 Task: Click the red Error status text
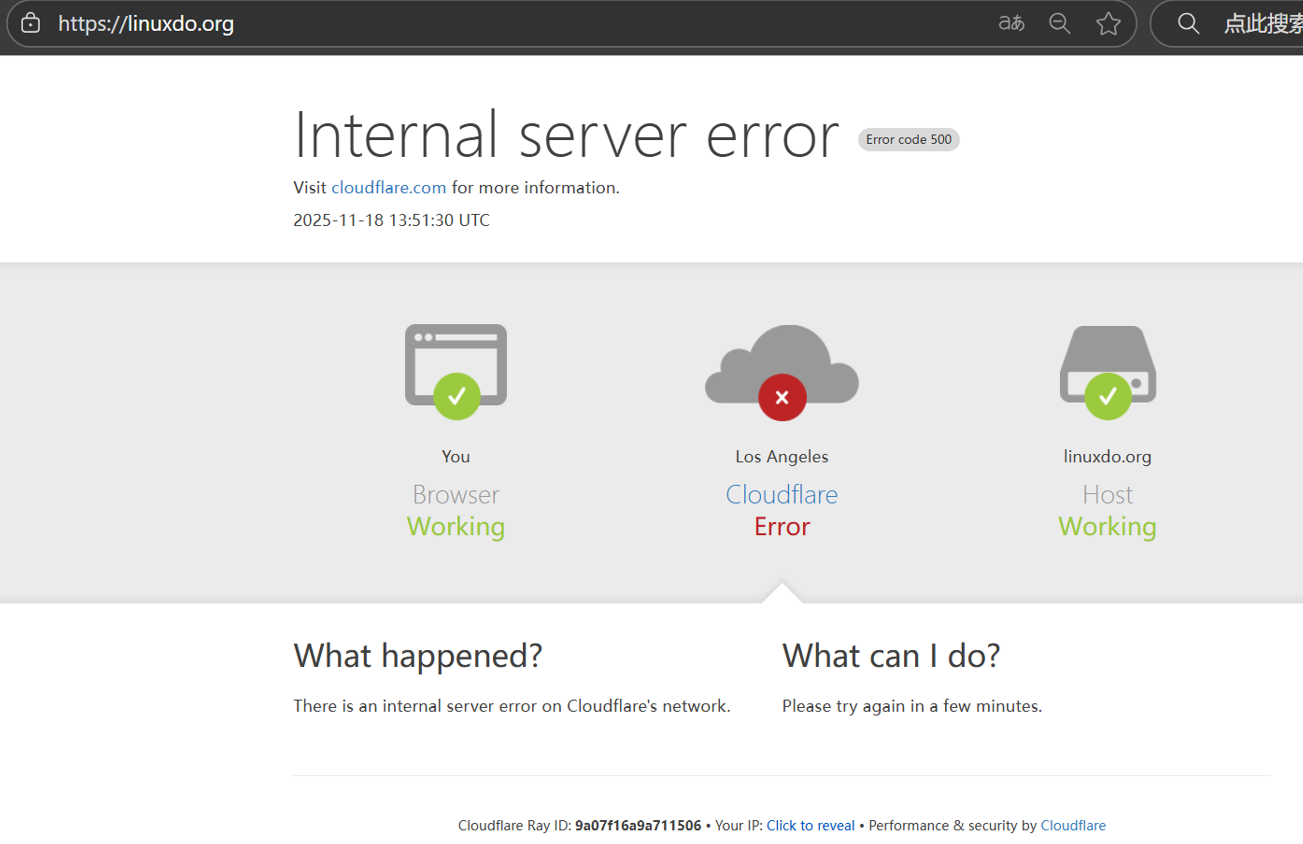click(x=782, y=526)
